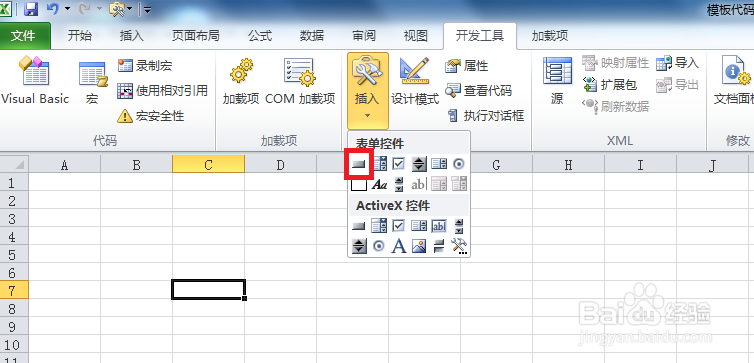Open the 宏 (Macros) dialog

pos(92,82)
